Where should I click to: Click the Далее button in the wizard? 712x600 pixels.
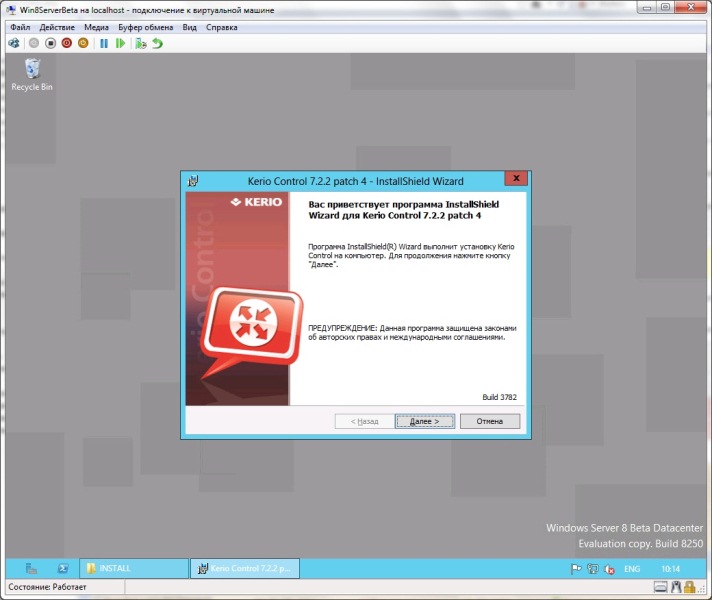click(x=425, y=421)
